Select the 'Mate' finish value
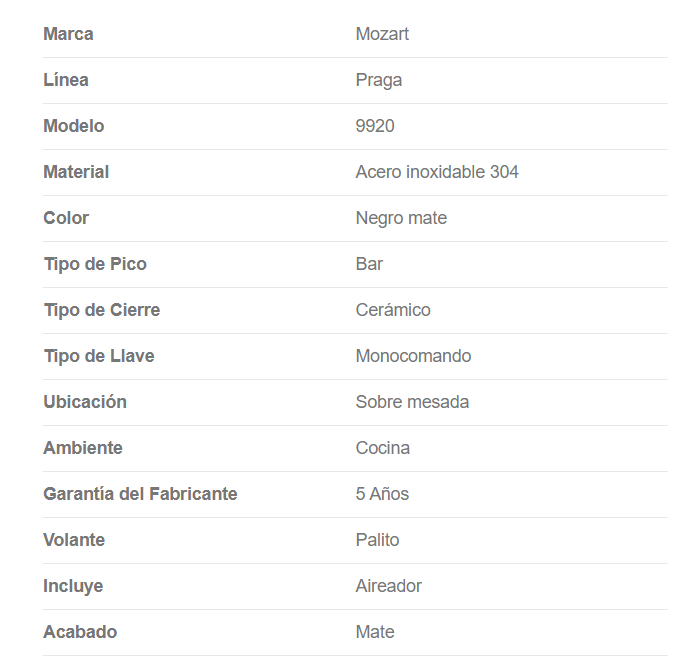693x672 pixels. (x=375, y=632)
